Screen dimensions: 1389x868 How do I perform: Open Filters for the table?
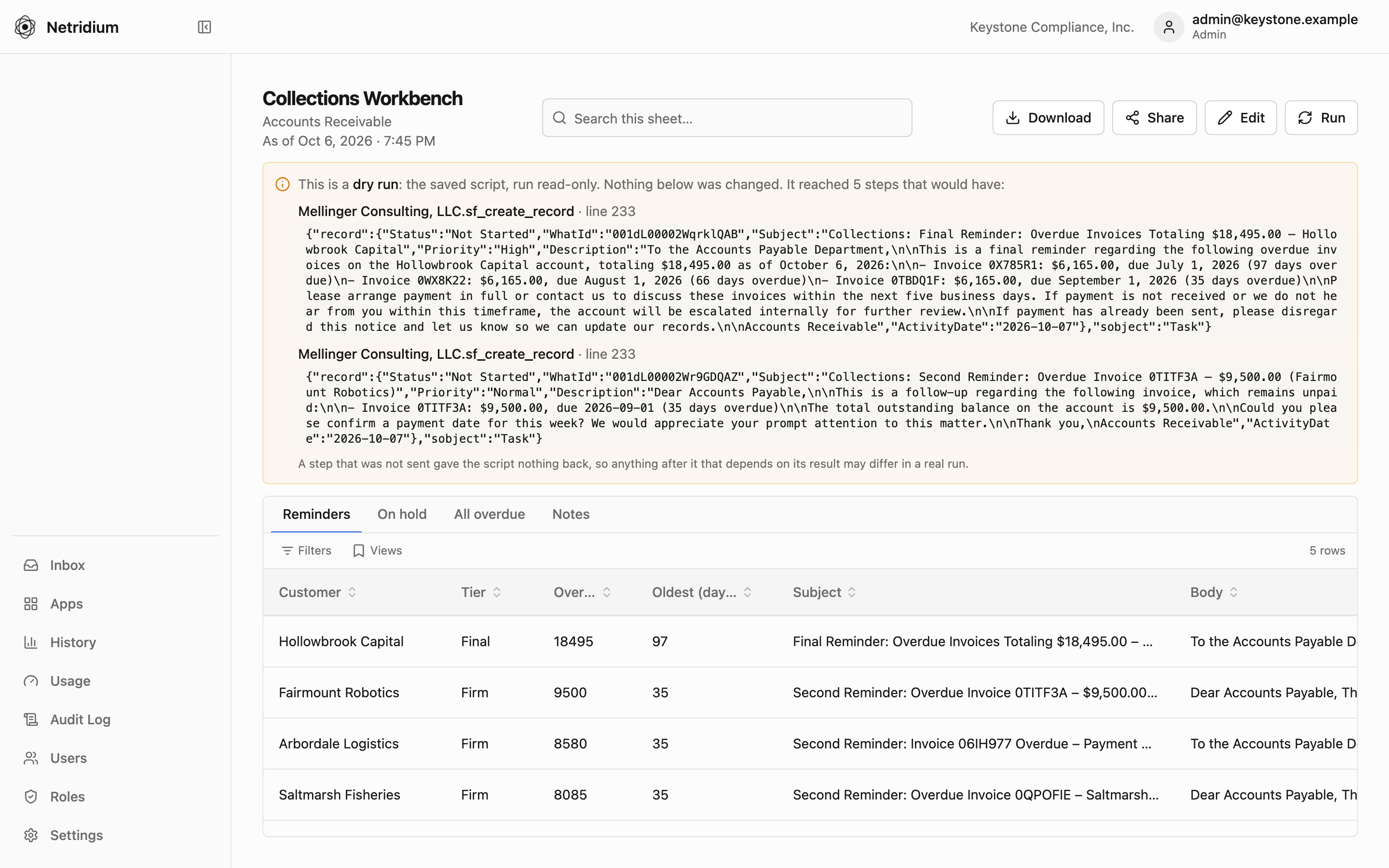pyautogui.click(x=307, y=551)
